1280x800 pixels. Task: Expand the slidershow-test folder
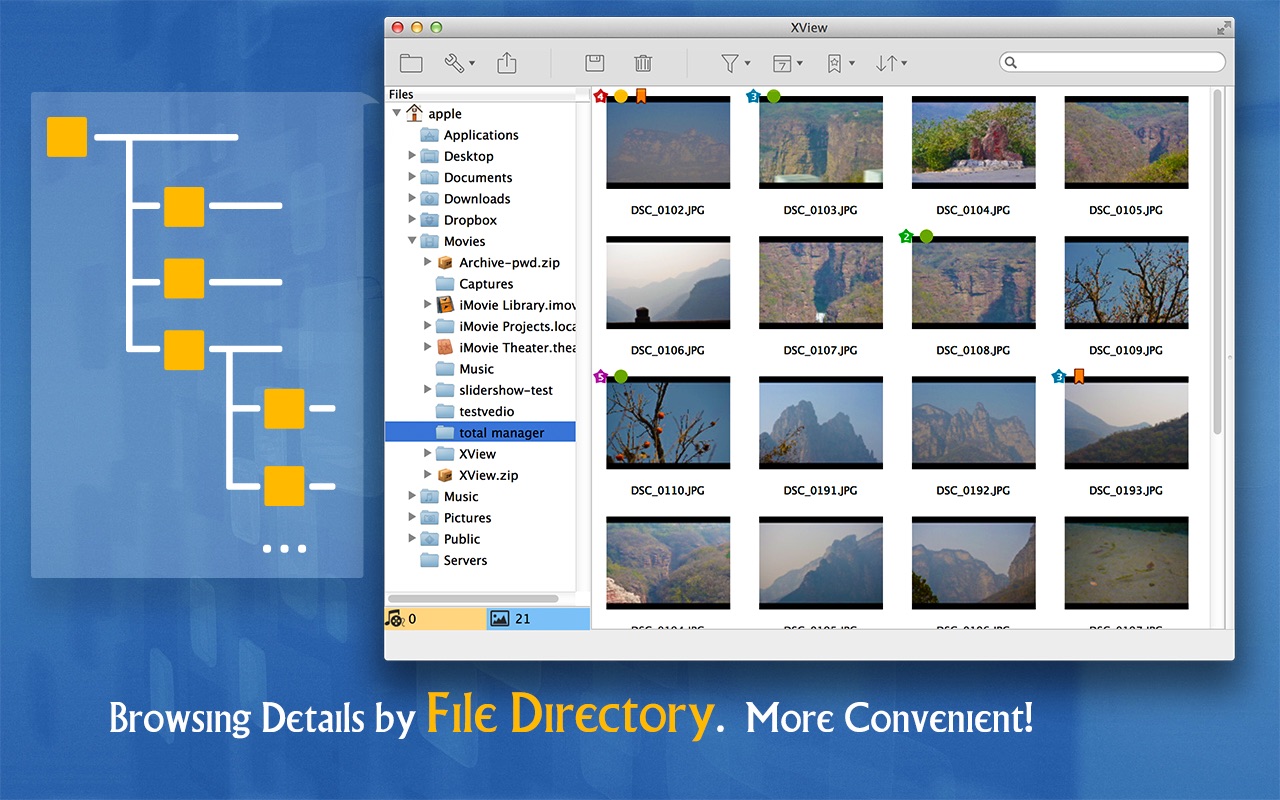click(x=428, y=390)
